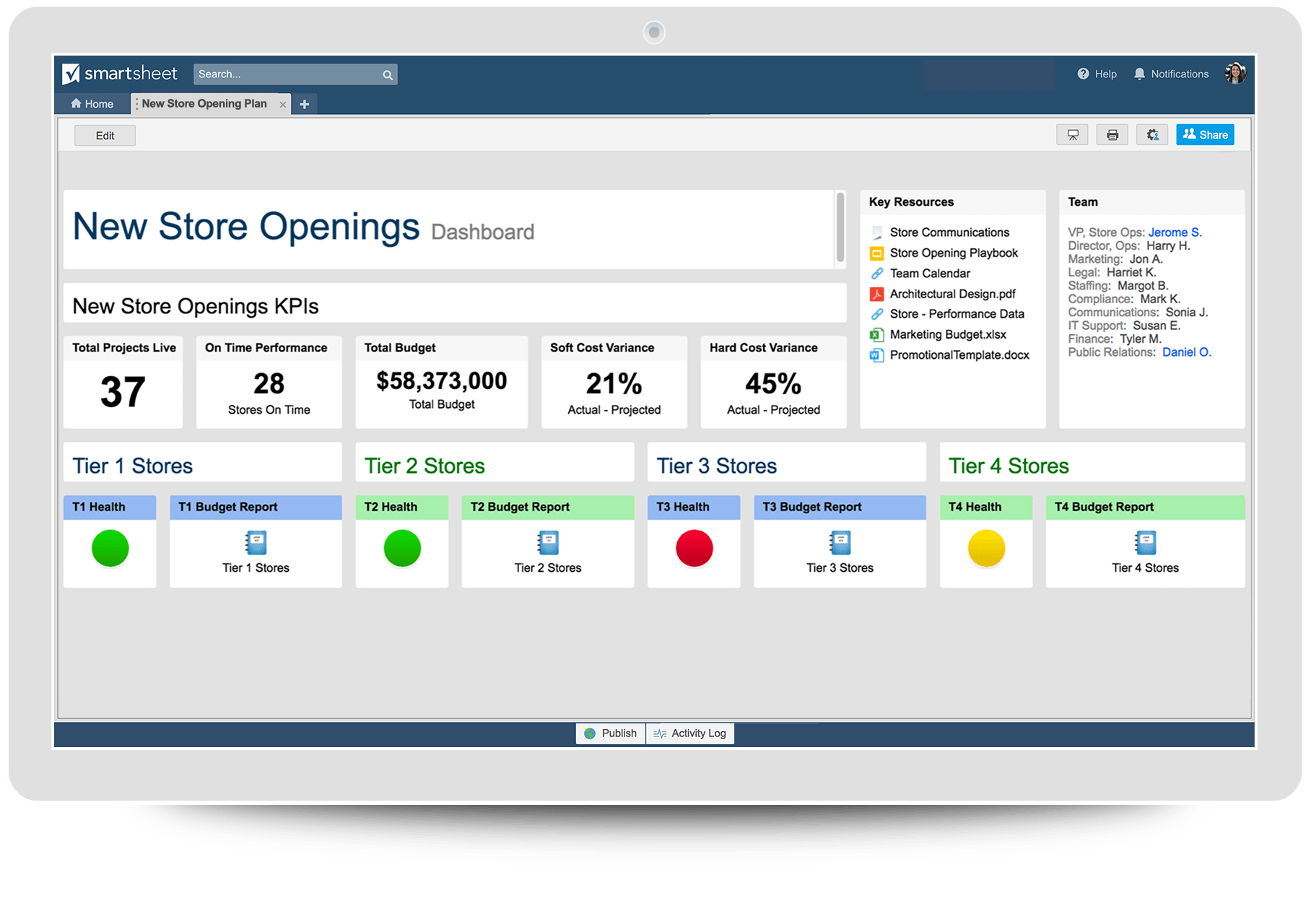The height and width of the screenshot is (924, 1311).
Task: Open Marketing Budget.xlsx spreadsheet icon
Action: (x=876, y=334)
